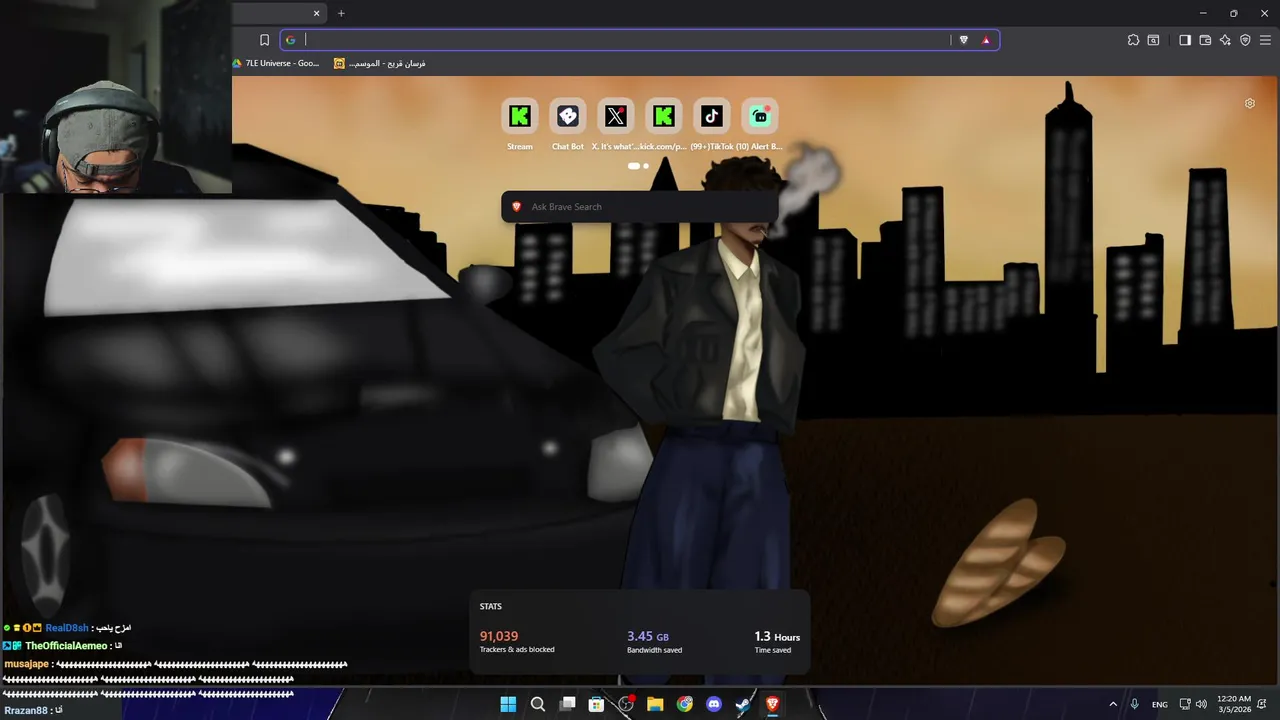
Task: Open the kick.com/p... shortcut tile
Action: [664, 116]
